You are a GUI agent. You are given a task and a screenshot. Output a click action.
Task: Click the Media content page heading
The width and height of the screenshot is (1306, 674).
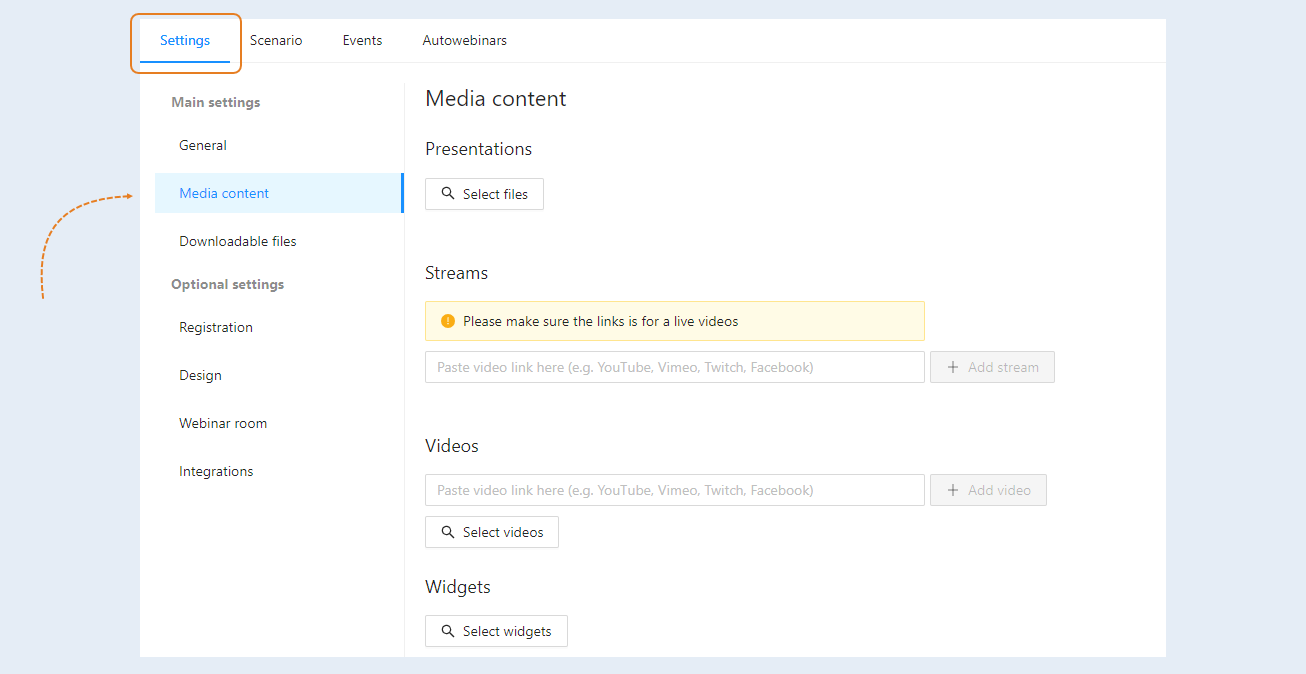pos(496,98)
